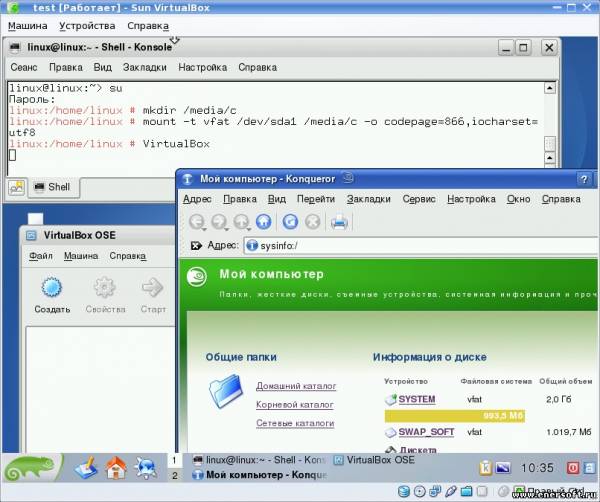Click the SYSTEM disk usage bar 993,5 Мб

point(455,416)
